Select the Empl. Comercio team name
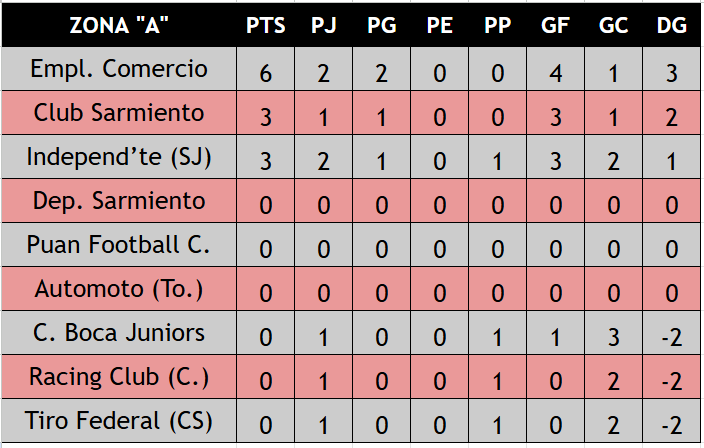Viewport: 704px width, 448px height. pyautogui.click(x=119, y=69)
